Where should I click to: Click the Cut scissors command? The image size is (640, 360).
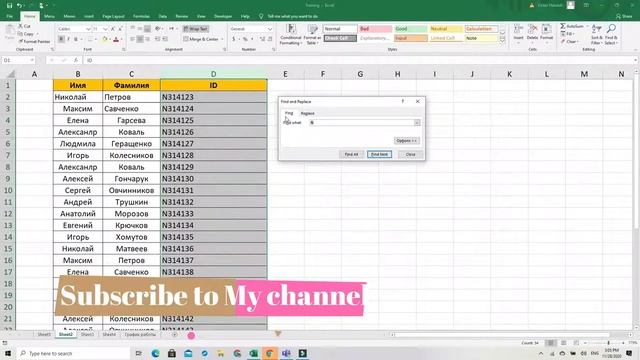tap(24, 26)
